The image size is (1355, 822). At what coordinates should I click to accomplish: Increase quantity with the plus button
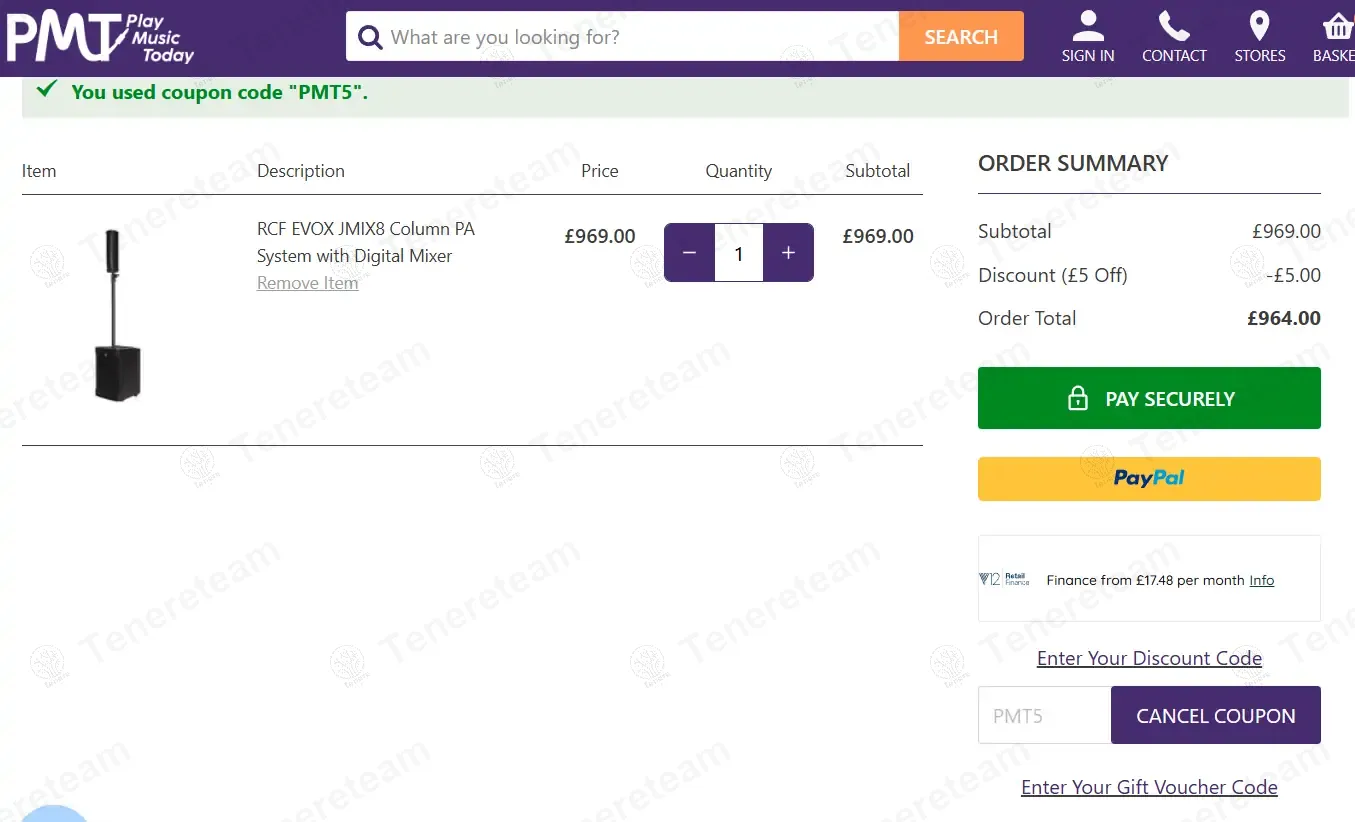coord(788,253)
